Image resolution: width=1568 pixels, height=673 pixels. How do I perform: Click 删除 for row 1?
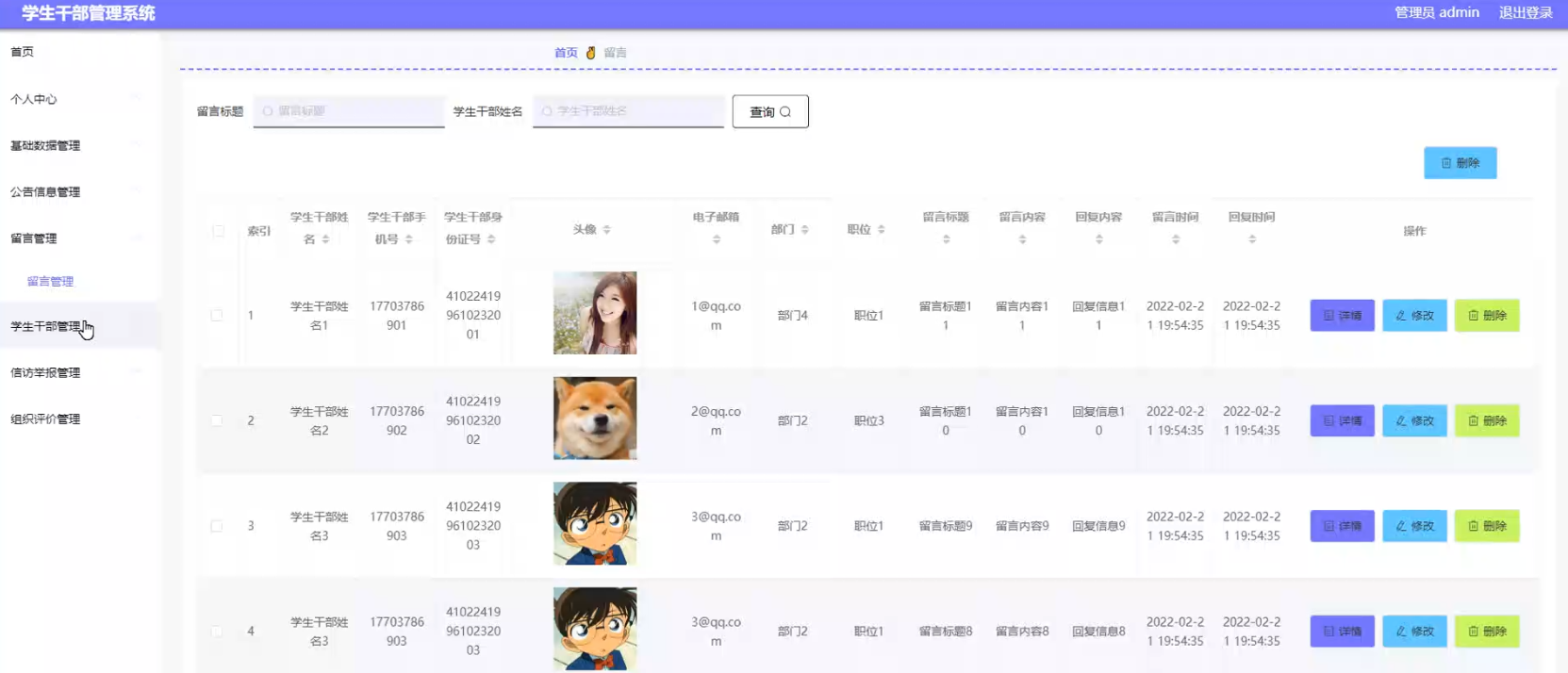[1487, 316]
